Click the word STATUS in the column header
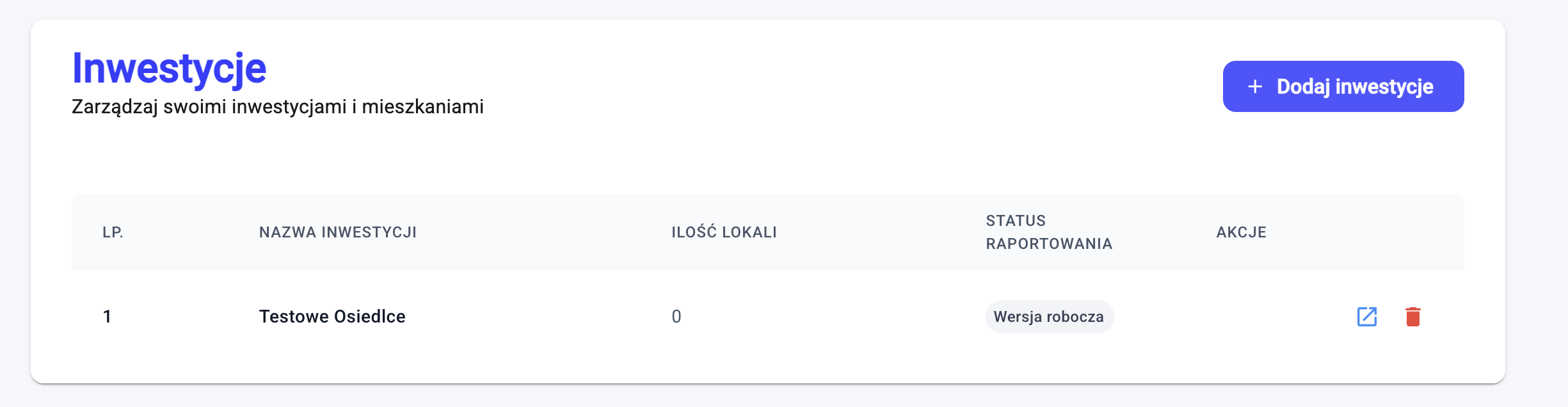The width and height of the screenshot is (1568, 407). pyautogui.click(x=1016, y=221)
